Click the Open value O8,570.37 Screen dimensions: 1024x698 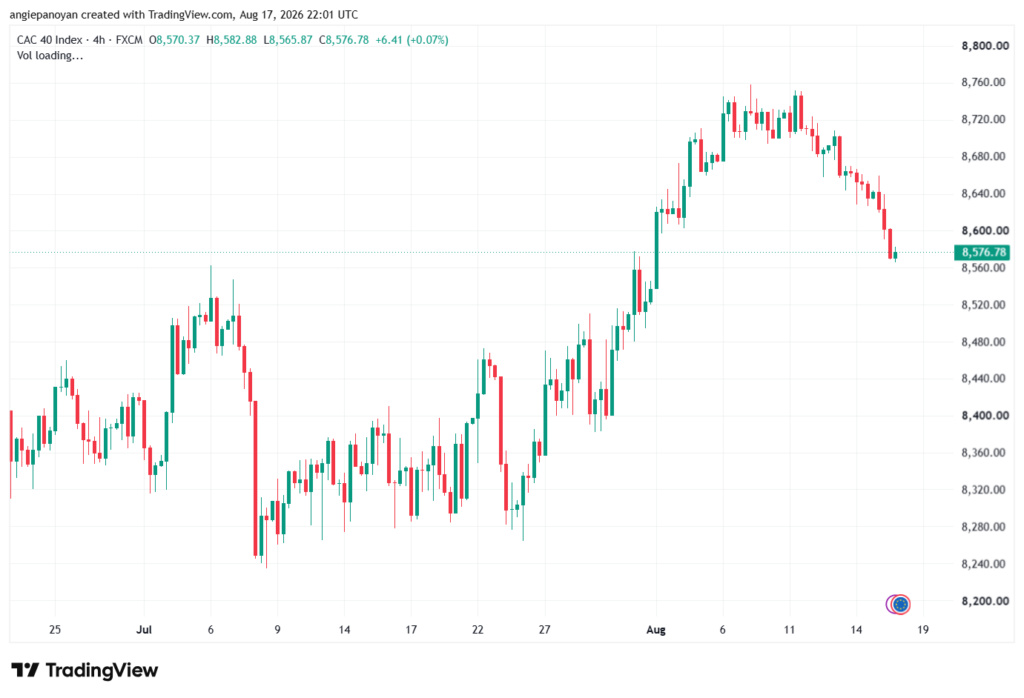(174, 40)
